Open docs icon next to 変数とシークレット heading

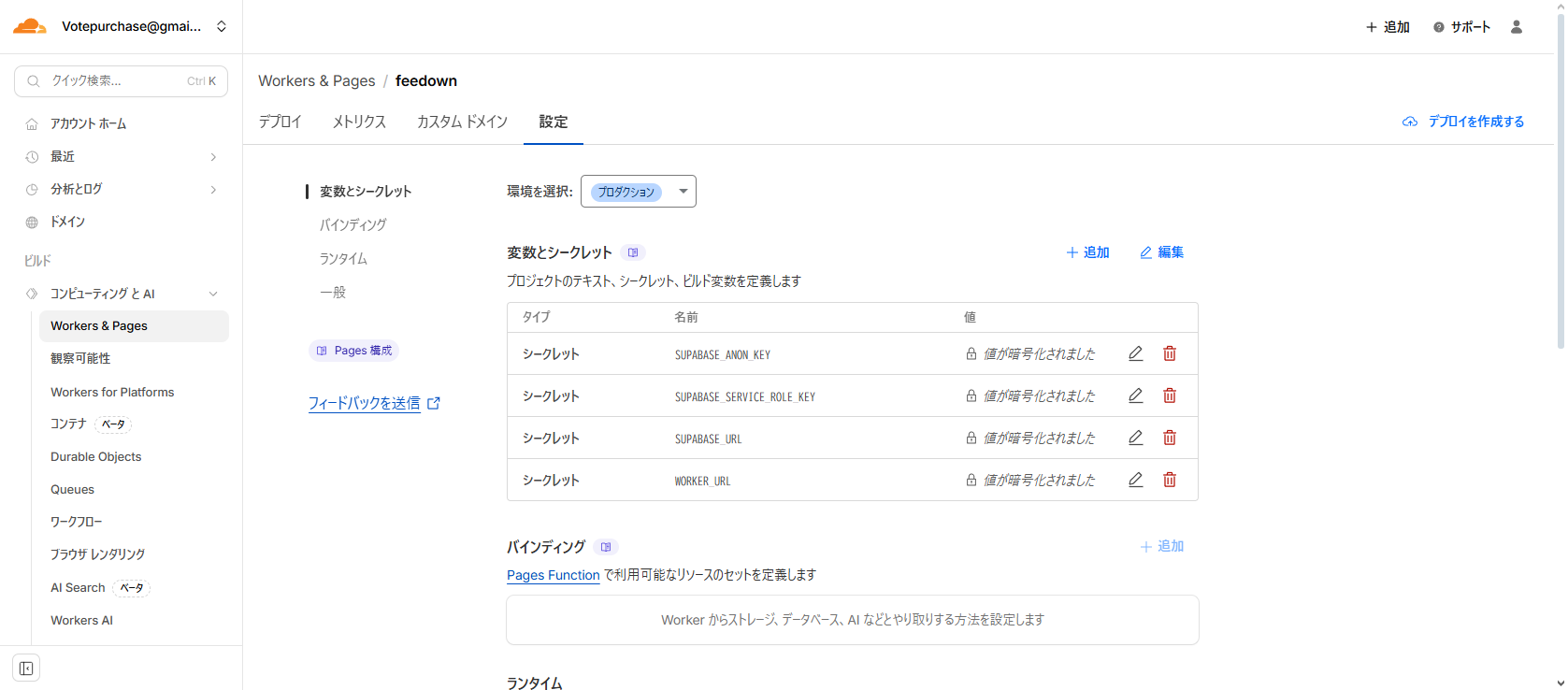pos(633,252)
